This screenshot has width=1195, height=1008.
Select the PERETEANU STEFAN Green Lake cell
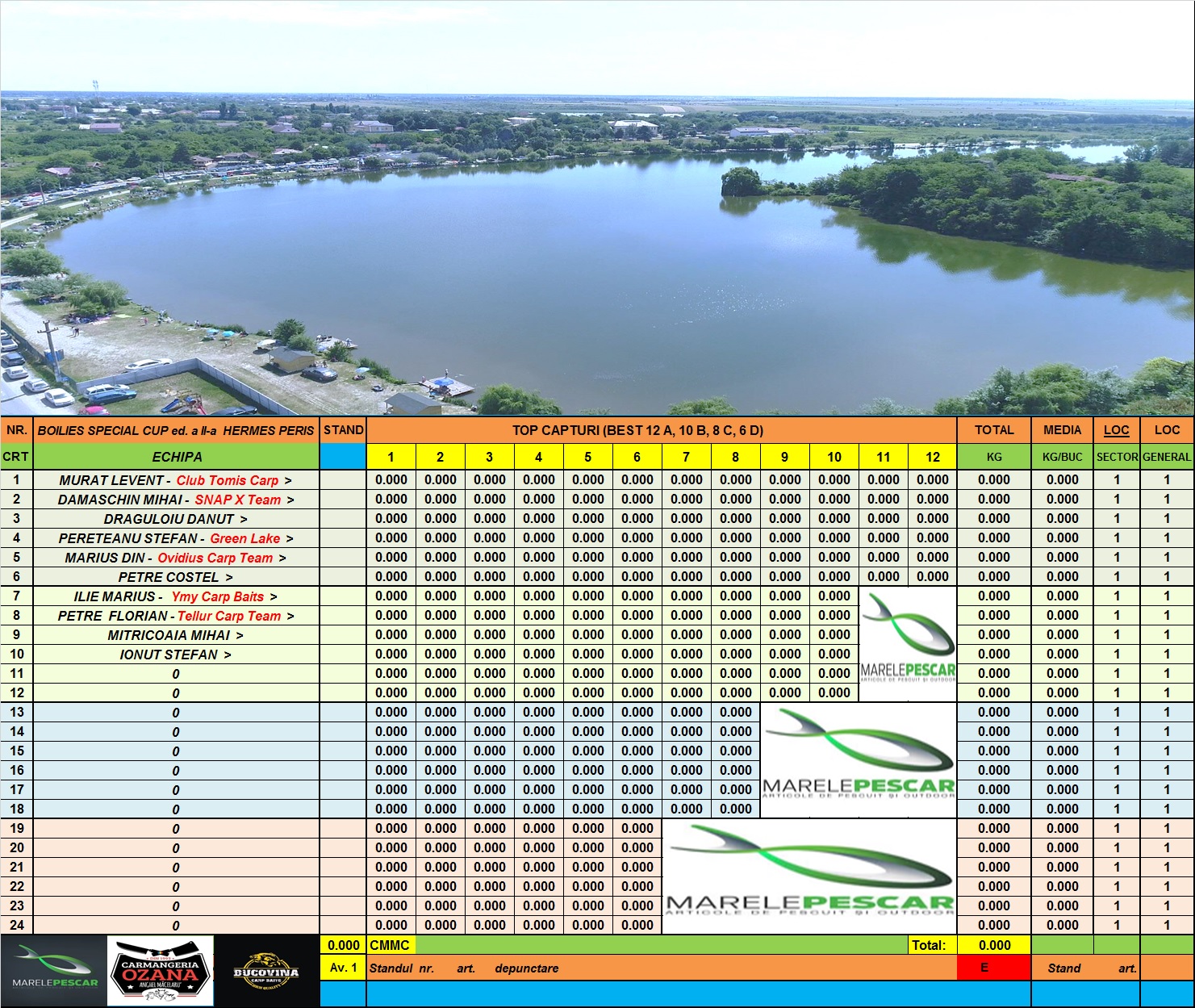(x=177, y=537)
